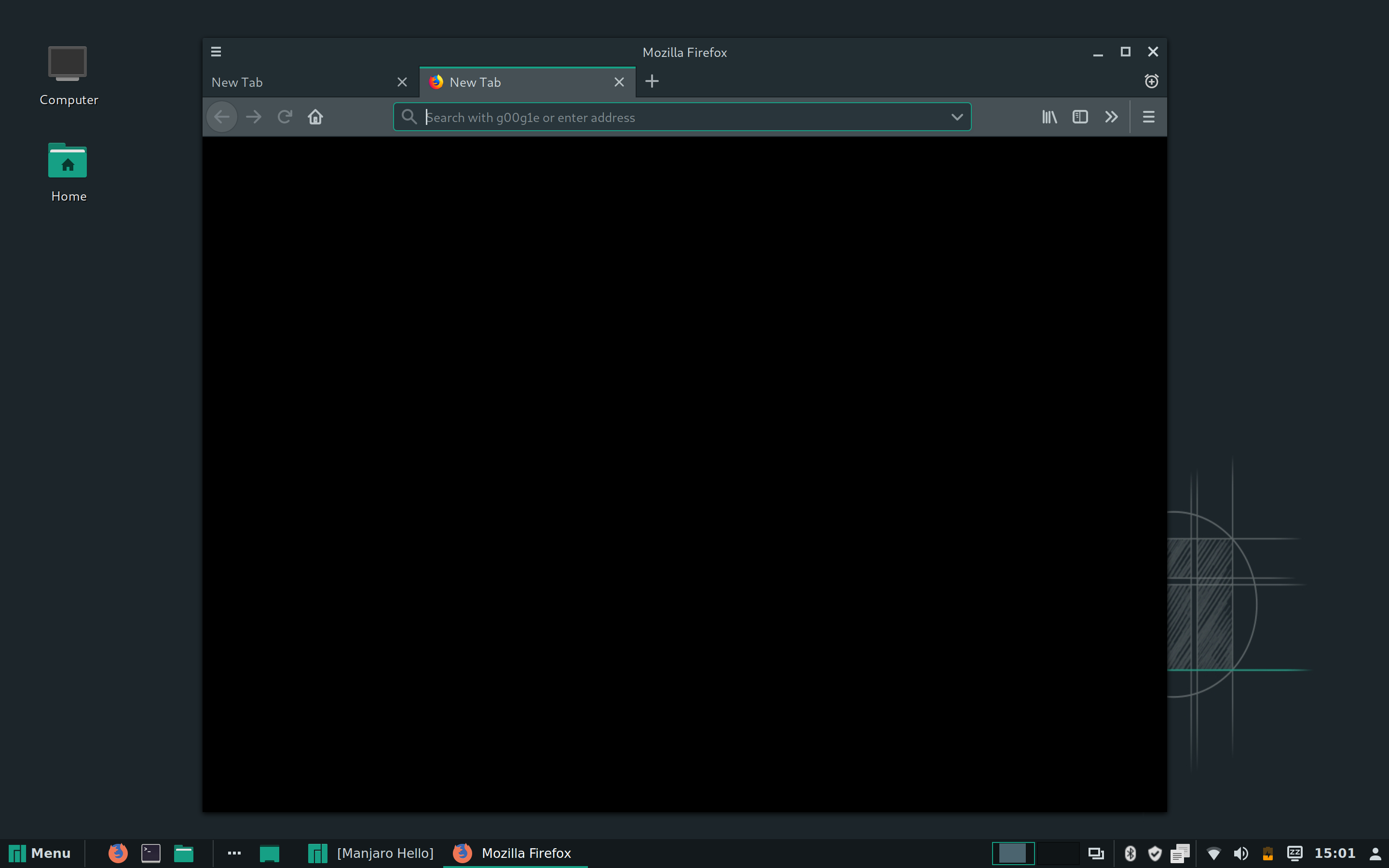This screenshot has width=1389, height=868.
Task: Launch the terminal from the taskbar
Action: (x=150, y=853)
